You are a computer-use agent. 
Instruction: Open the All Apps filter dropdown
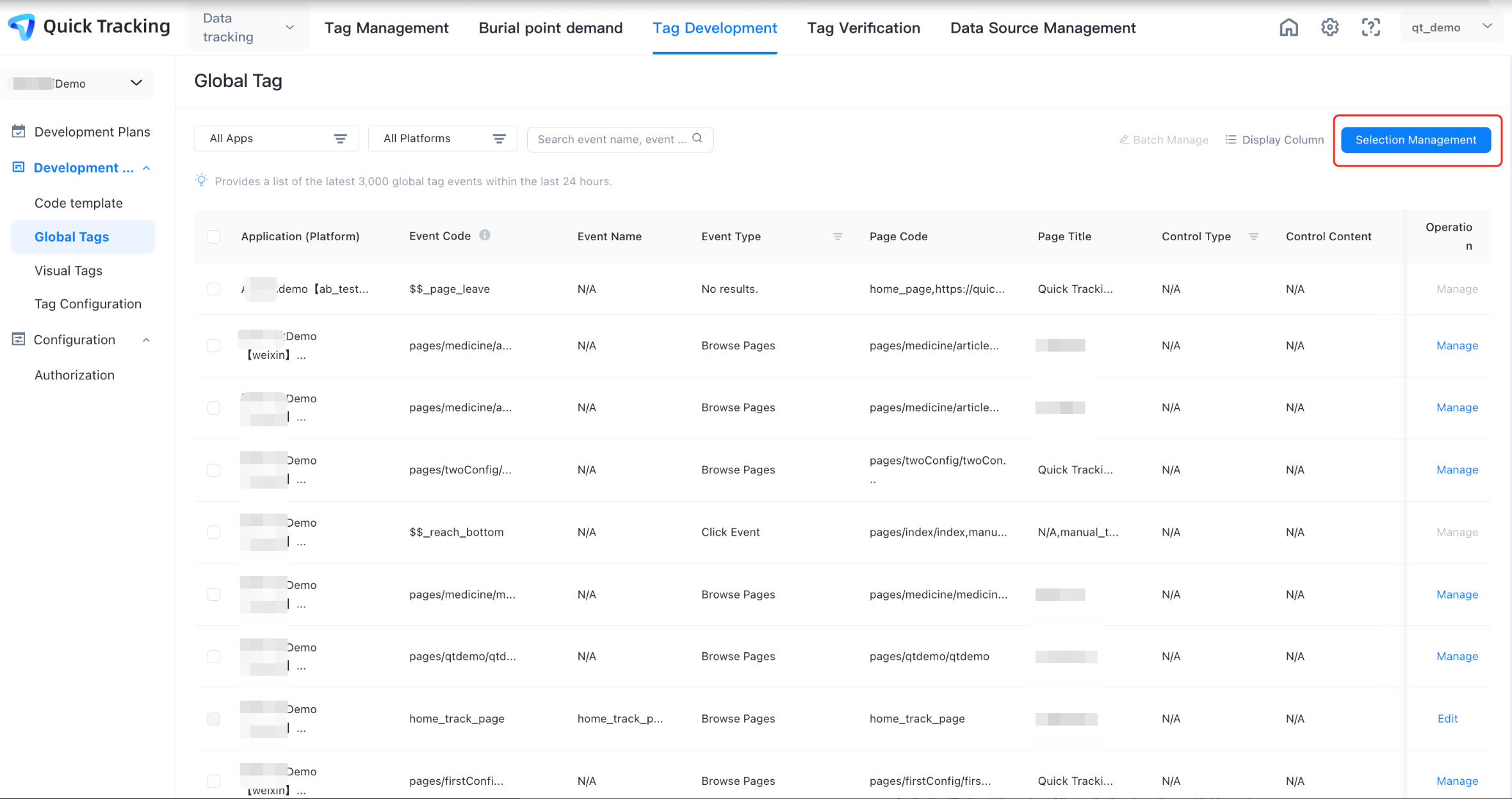point(277,138)
